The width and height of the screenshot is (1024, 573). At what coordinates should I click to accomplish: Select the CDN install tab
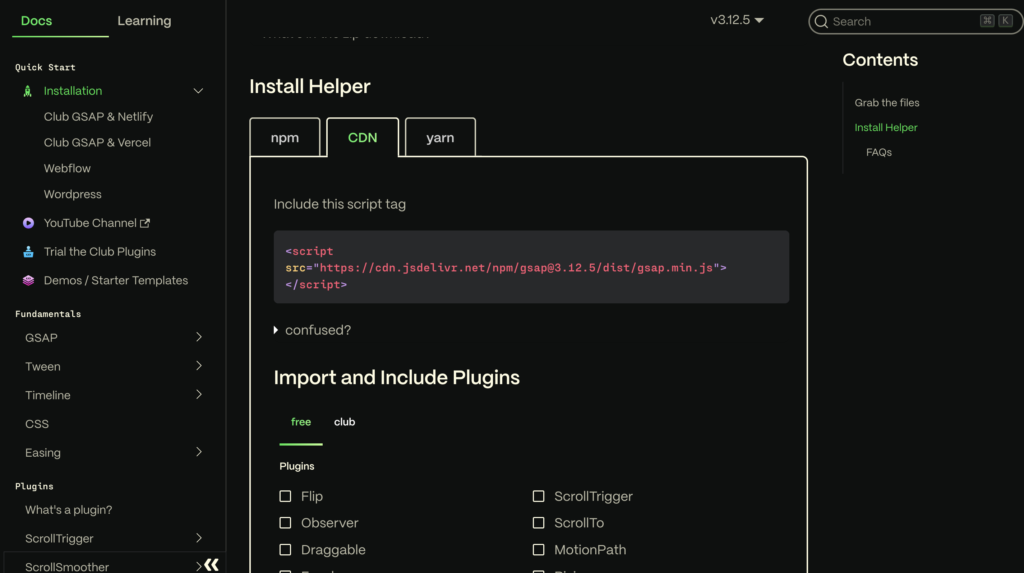(x=362, y=138)
